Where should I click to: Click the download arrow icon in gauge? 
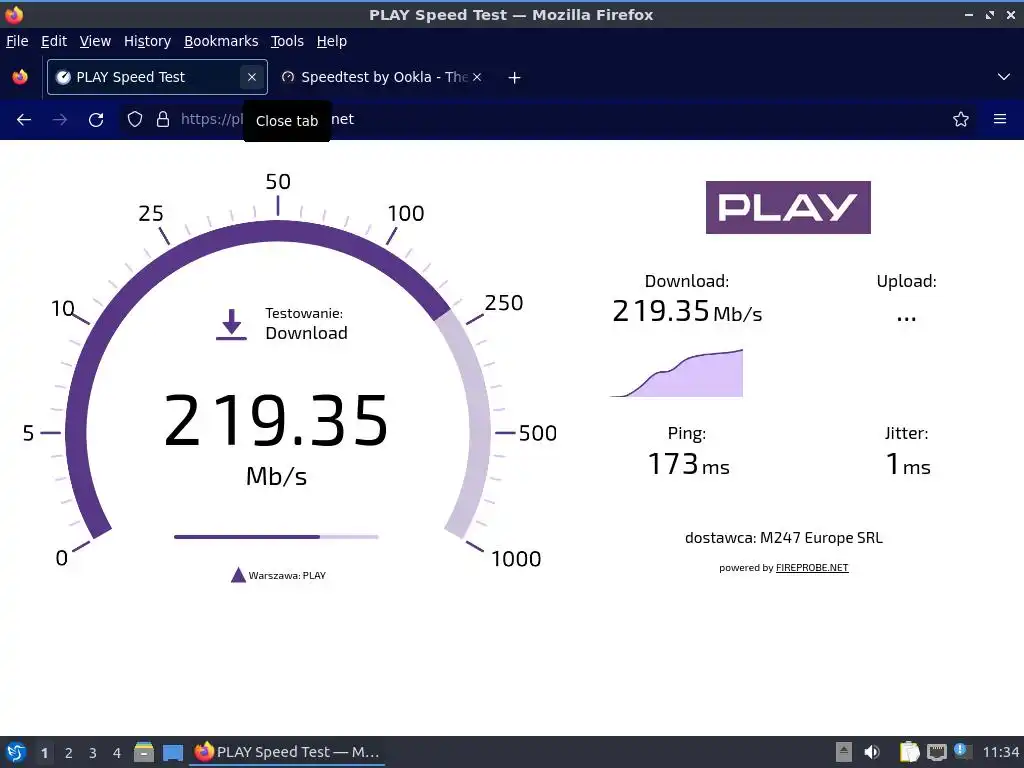point(231,325)
